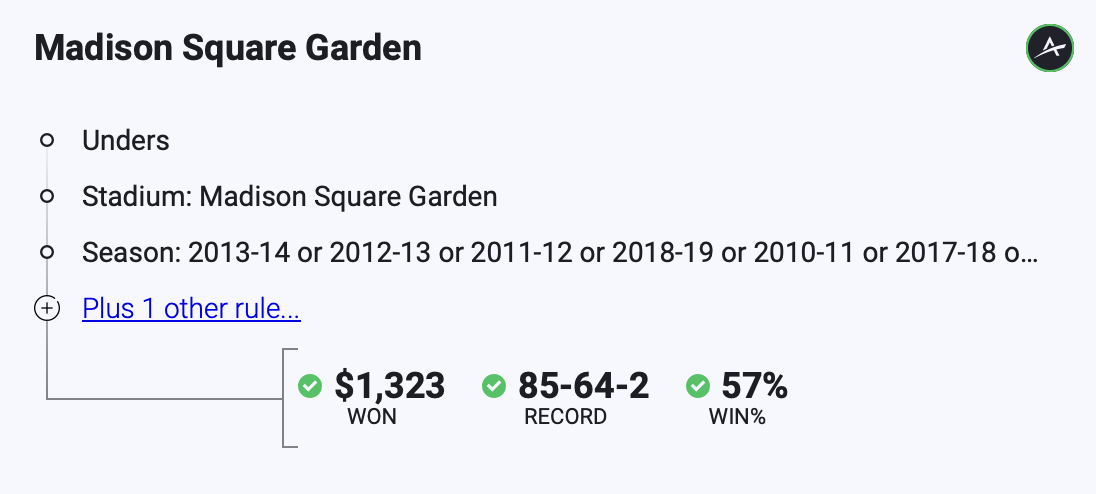
Task: Click the green check beside 57%
Action: point(697,385)
